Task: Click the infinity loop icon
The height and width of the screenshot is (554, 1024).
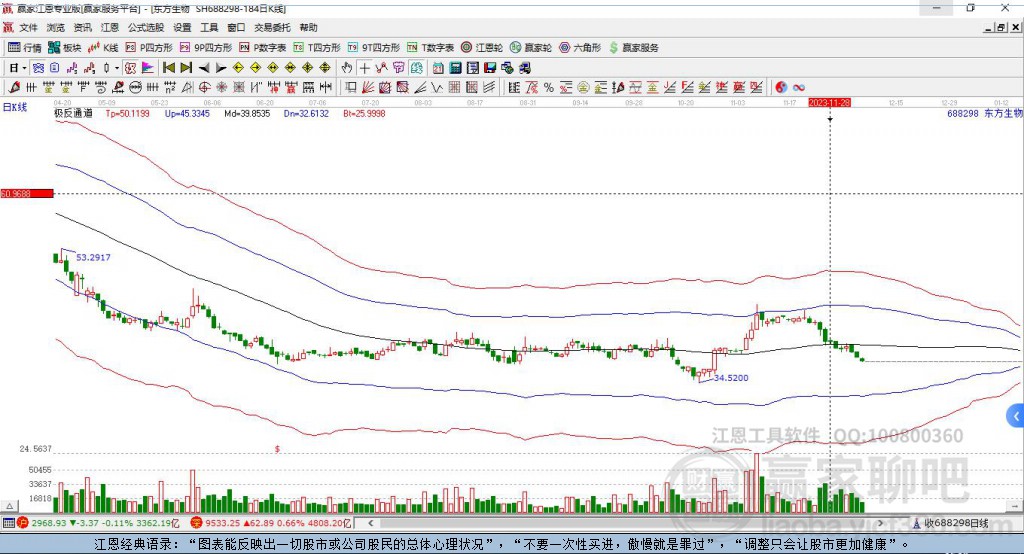Action: pyautogui.click(x=799, y=87)
